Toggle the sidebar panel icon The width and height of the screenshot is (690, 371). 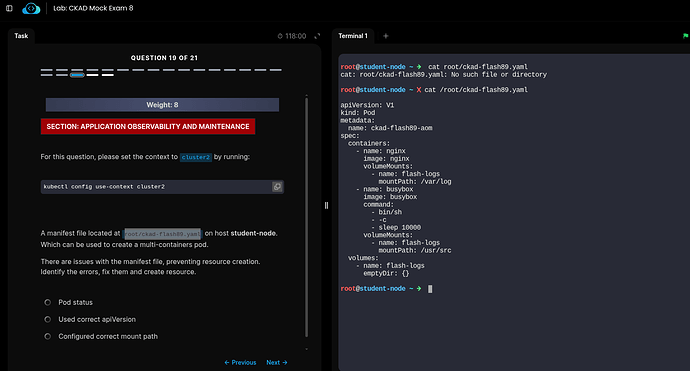coord(9,8)
